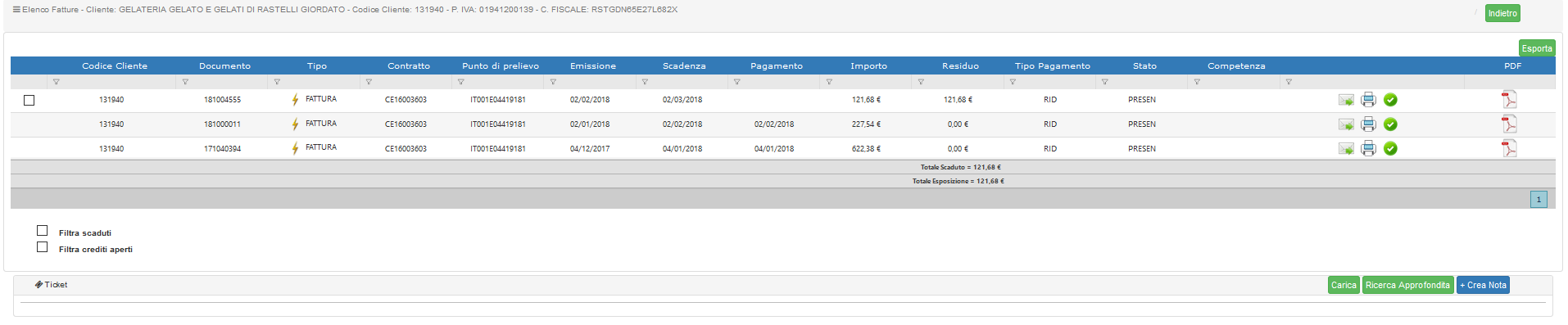Screen dimensions: 1568x325
Task: Click amount 227,54 € in Importo
Action: [x=866, y=124]
